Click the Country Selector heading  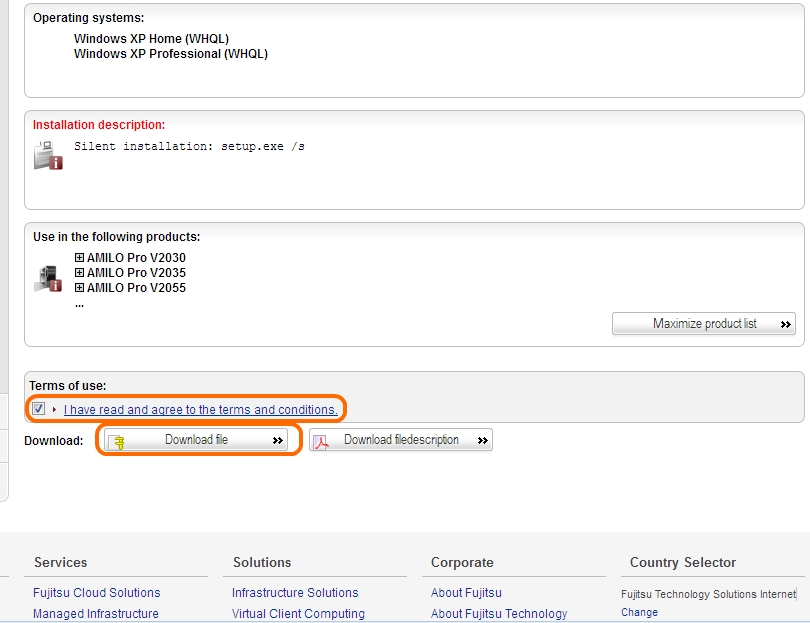click(x=682, y=562)
